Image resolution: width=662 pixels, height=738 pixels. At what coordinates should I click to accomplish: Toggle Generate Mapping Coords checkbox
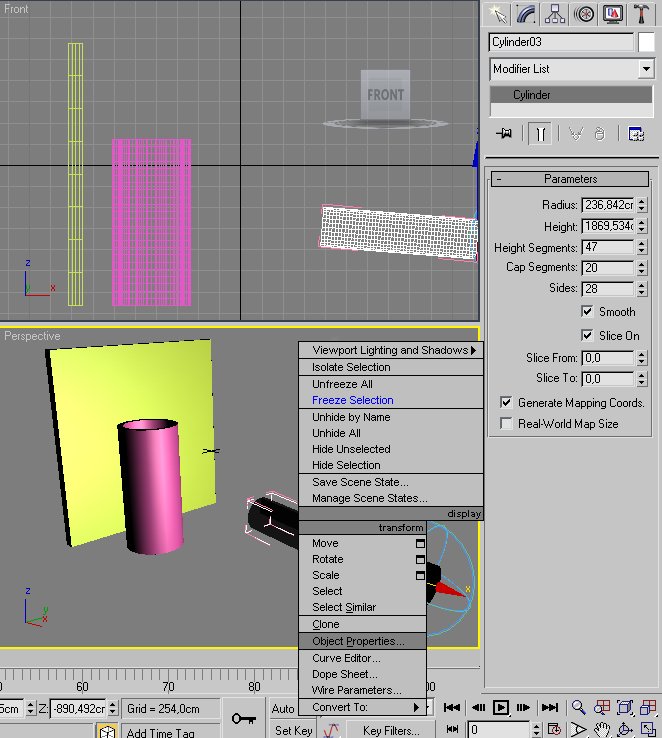[x=506, y=402]
